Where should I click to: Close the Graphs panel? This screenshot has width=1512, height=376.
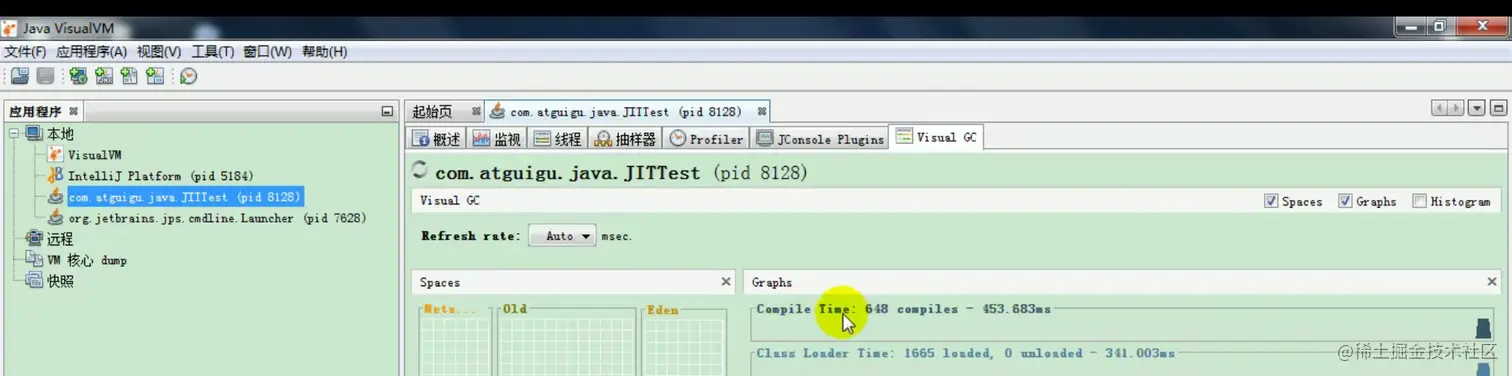click(x=1492, y=283)
